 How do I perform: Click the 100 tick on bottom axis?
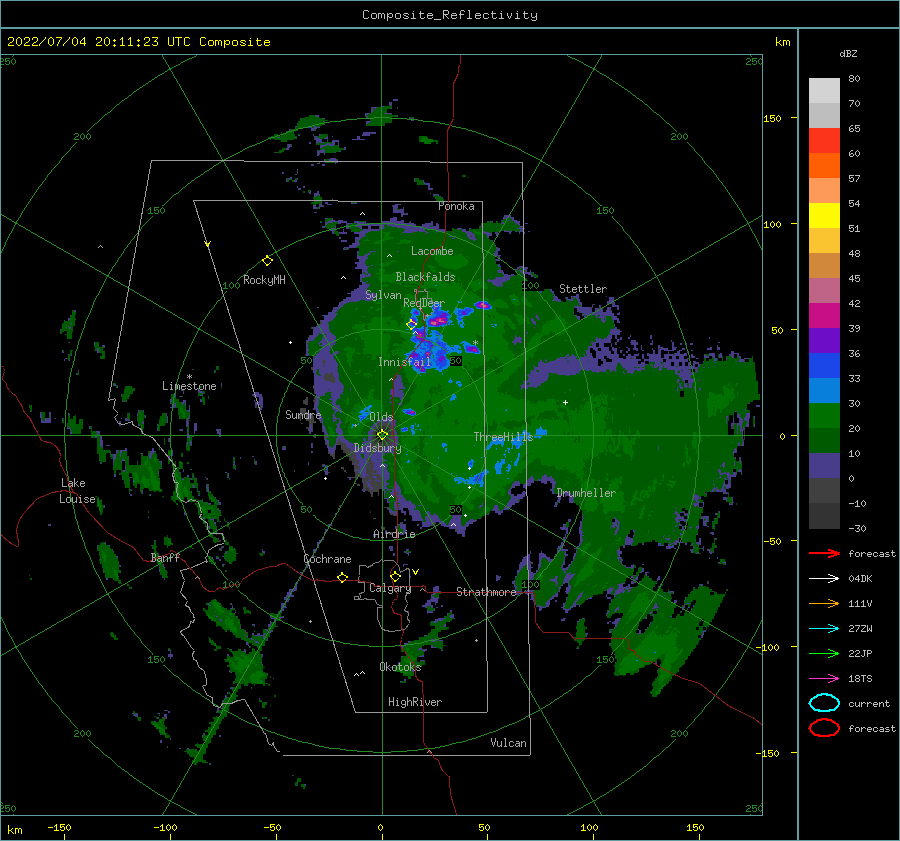(589, 827)
